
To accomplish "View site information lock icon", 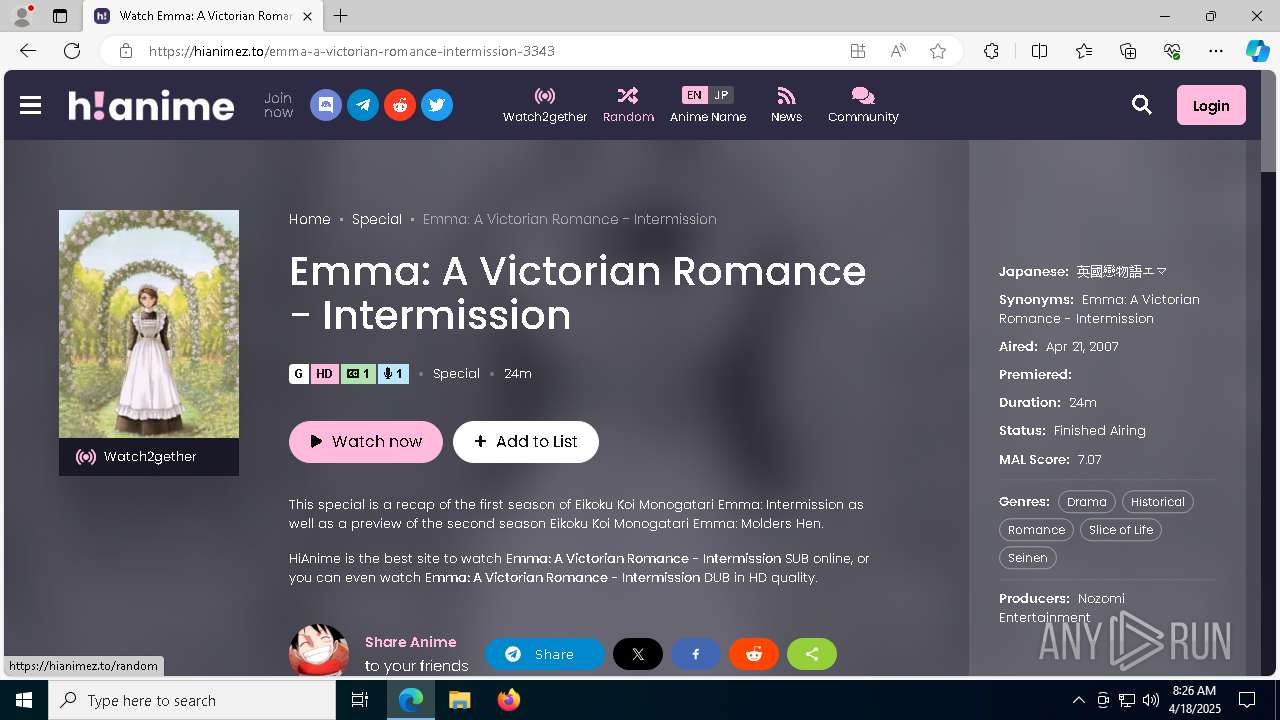I will [125, 51].
